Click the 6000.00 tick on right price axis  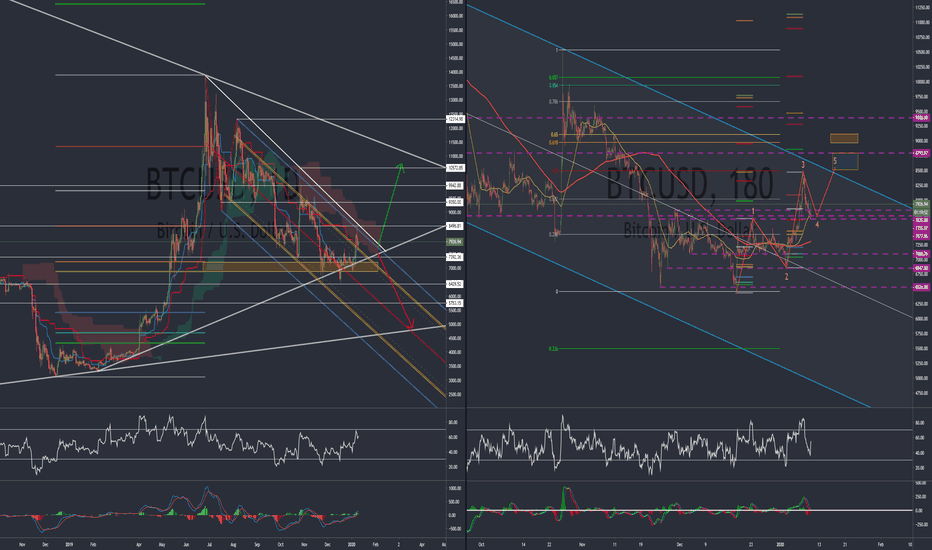[x=922, y=319]
